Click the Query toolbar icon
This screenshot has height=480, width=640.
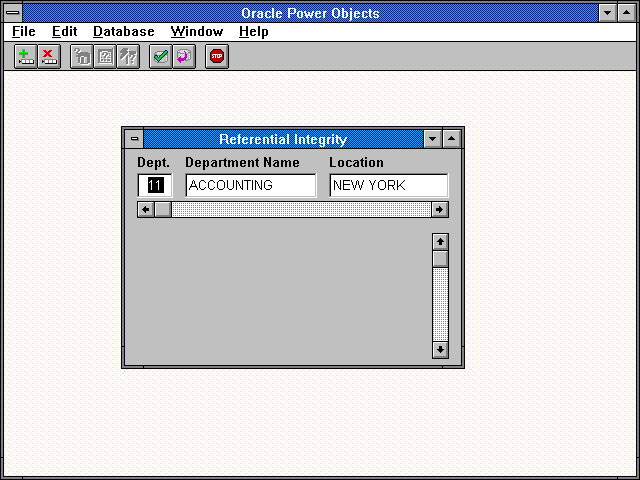click(82, 57)
